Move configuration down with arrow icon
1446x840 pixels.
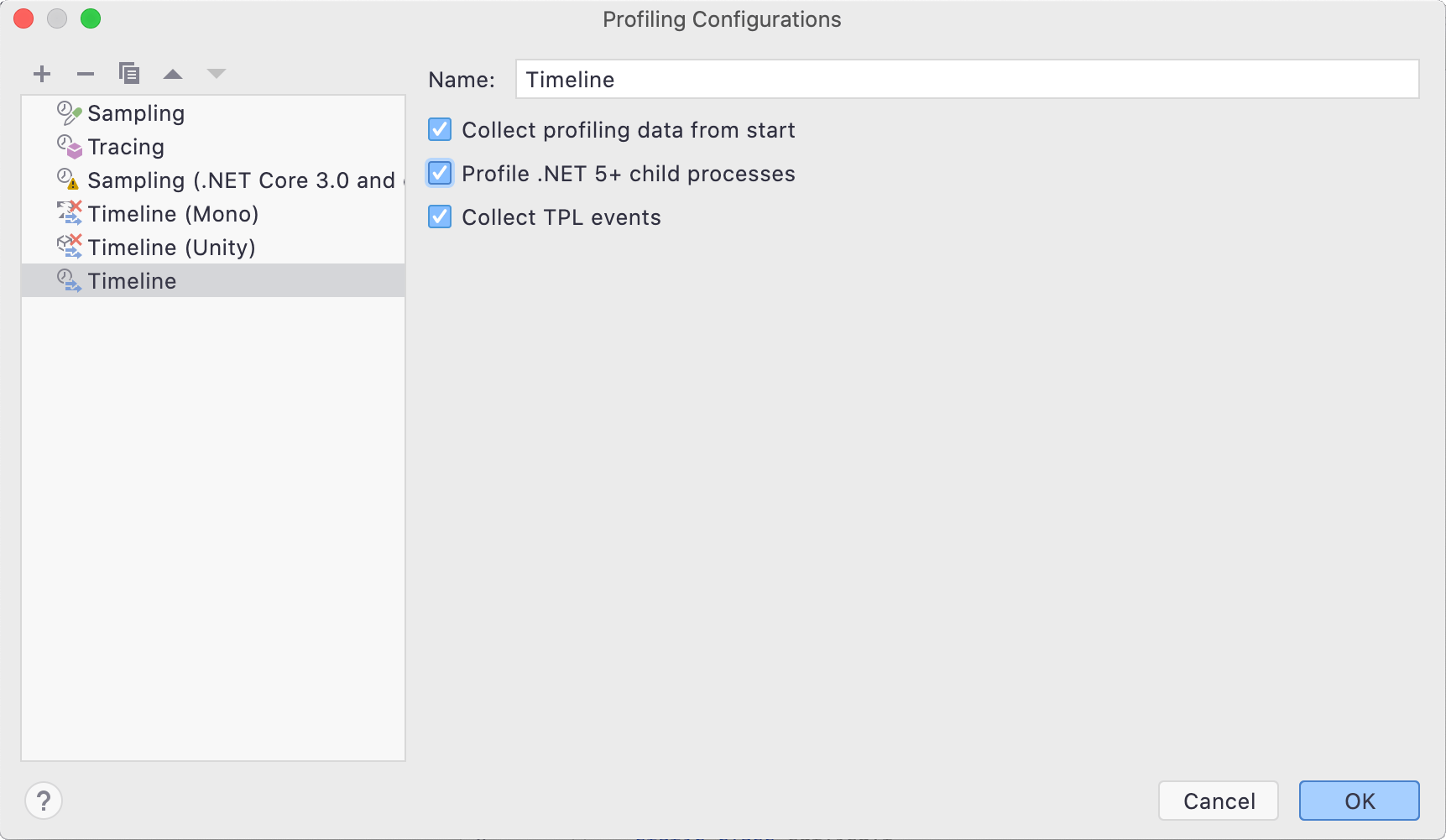coord(217,74)
